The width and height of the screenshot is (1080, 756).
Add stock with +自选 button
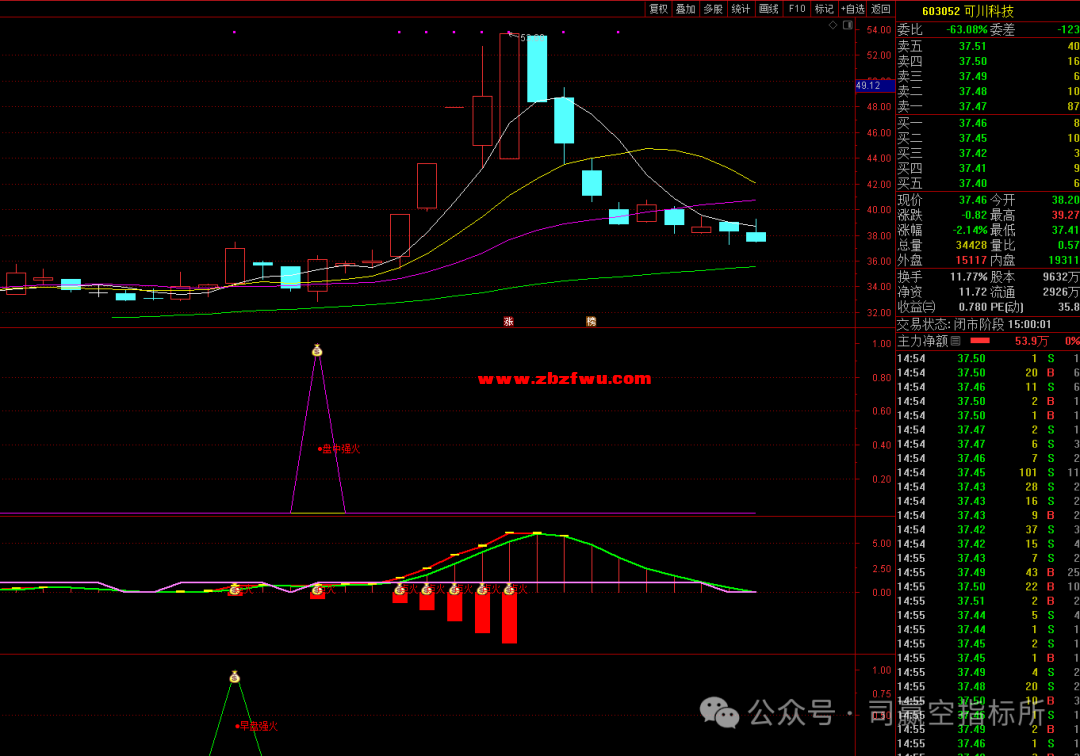(x=853, y=9)
